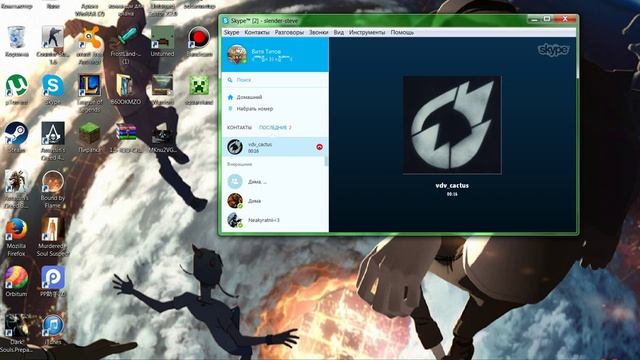Click the large vdv_cactus call avatar
This screenshot has width=640, height=360.
pos(452,125)
